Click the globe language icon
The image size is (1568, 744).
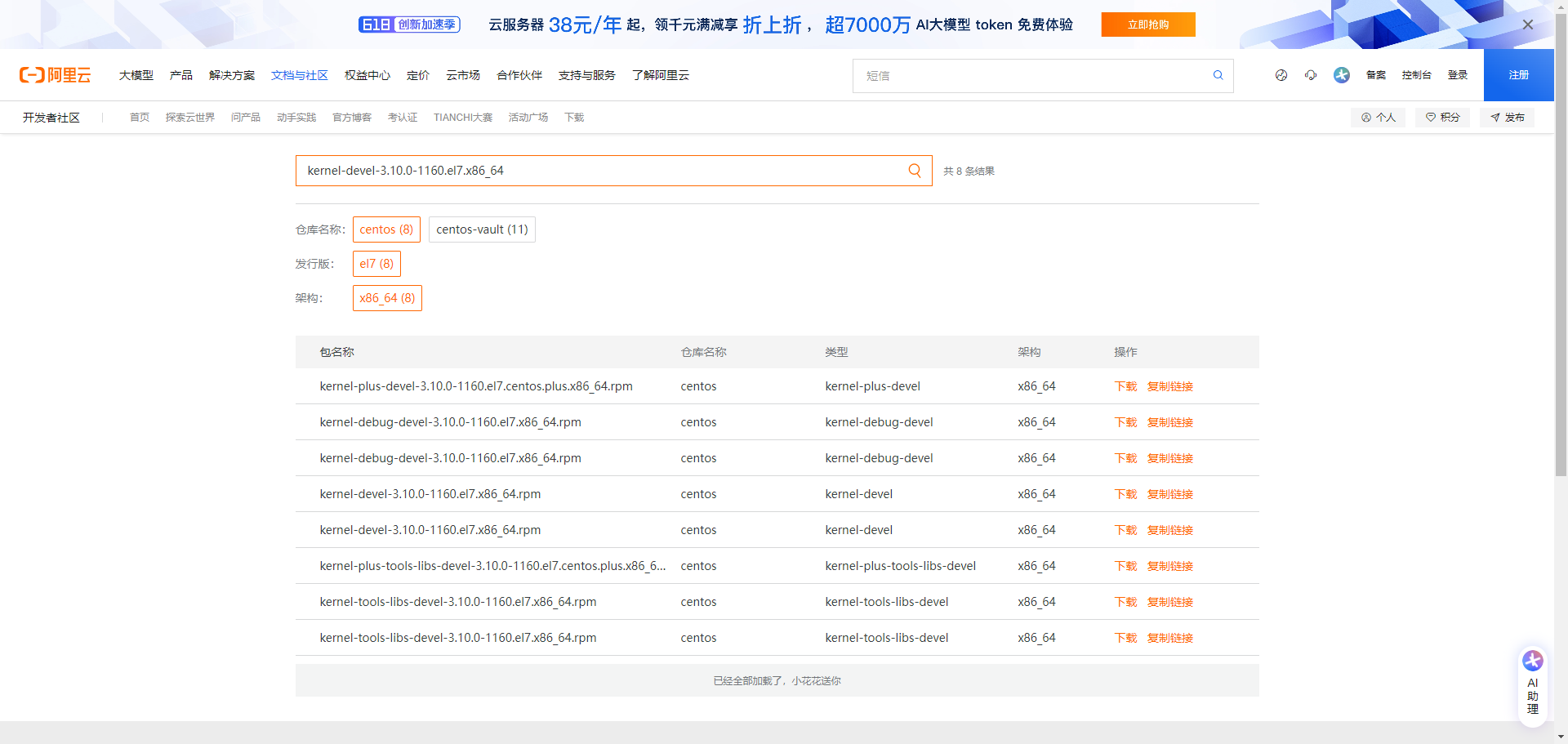click(x=1281, y=75)
